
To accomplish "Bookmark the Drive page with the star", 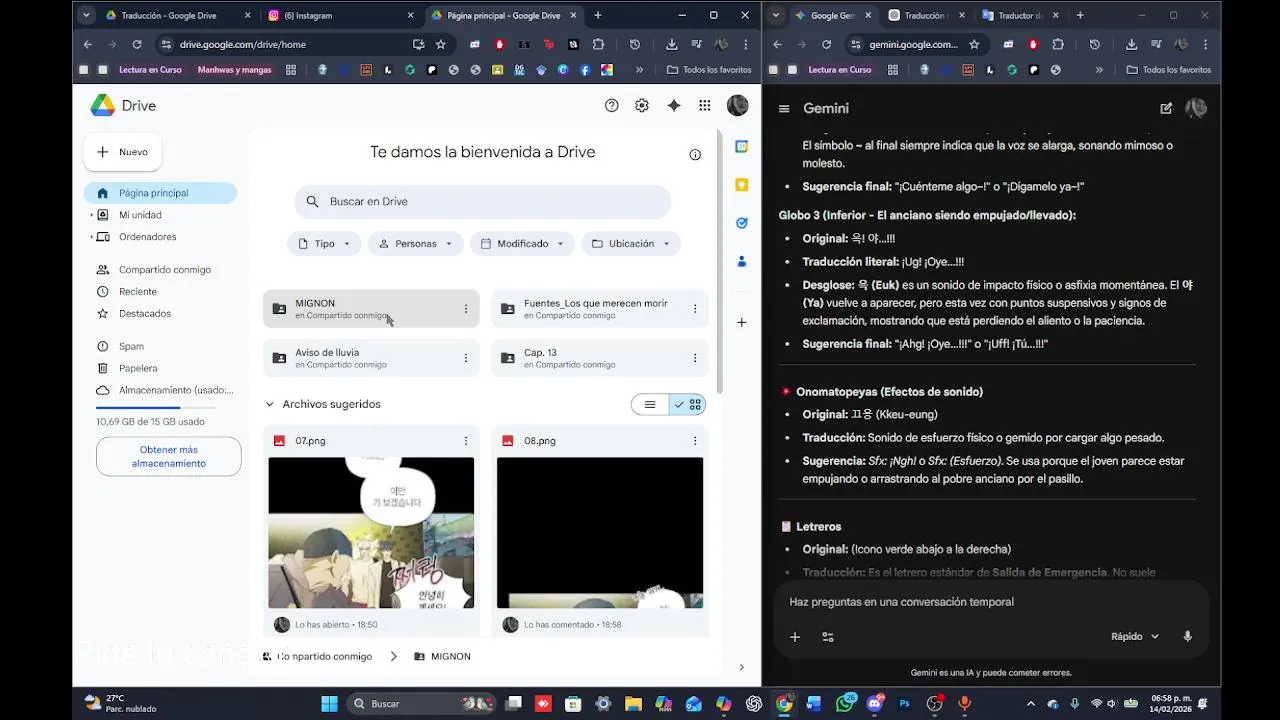I will point(441,44).
